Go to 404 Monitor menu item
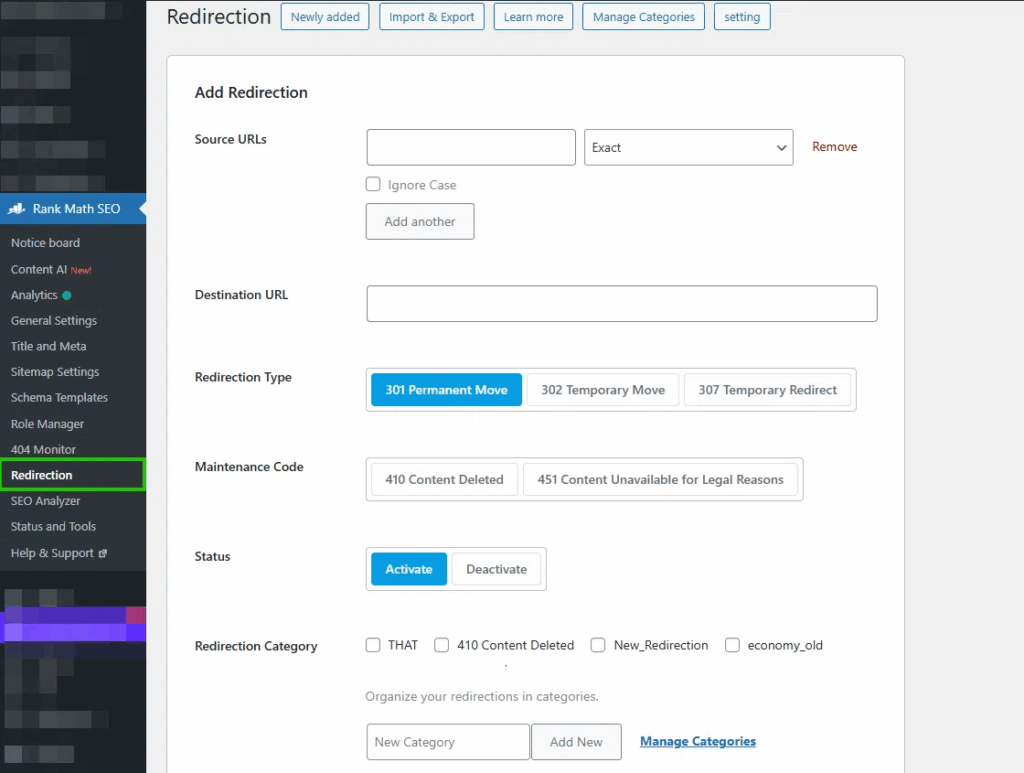Screen dimensions: 1024x773 [x=43, y=450]
